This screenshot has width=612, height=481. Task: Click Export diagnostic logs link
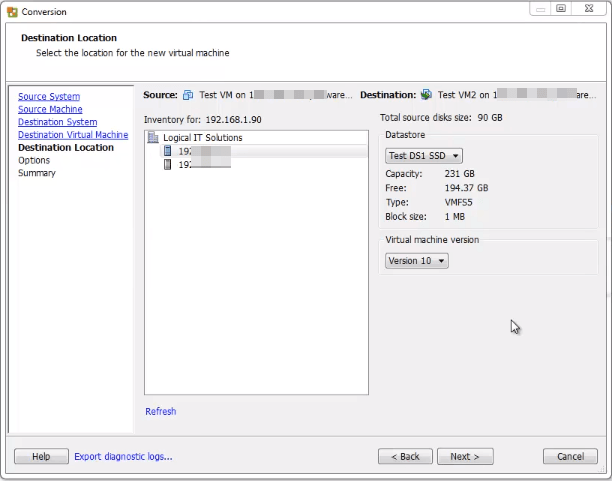tap(123, 456)
